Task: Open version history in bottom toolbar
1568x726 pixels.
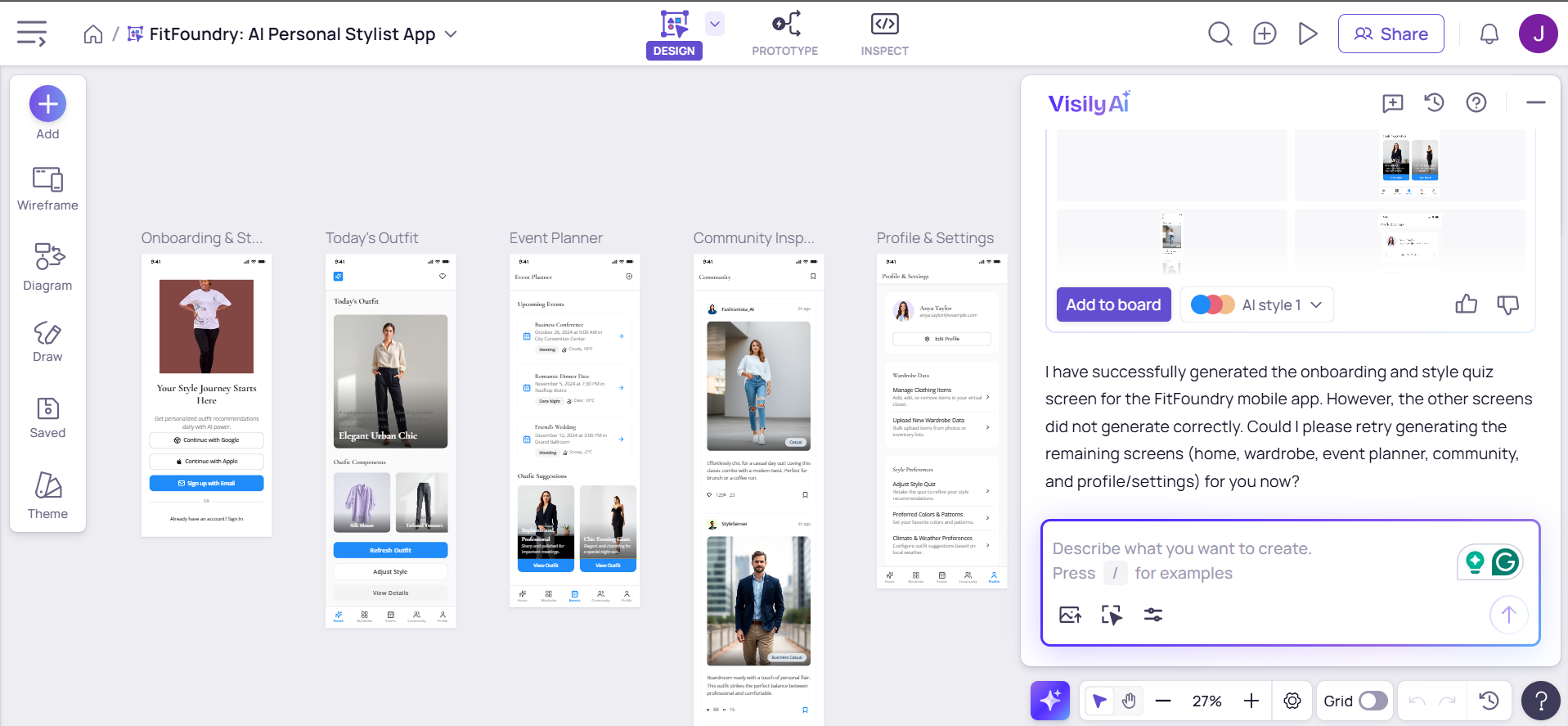Action: 1489,701
